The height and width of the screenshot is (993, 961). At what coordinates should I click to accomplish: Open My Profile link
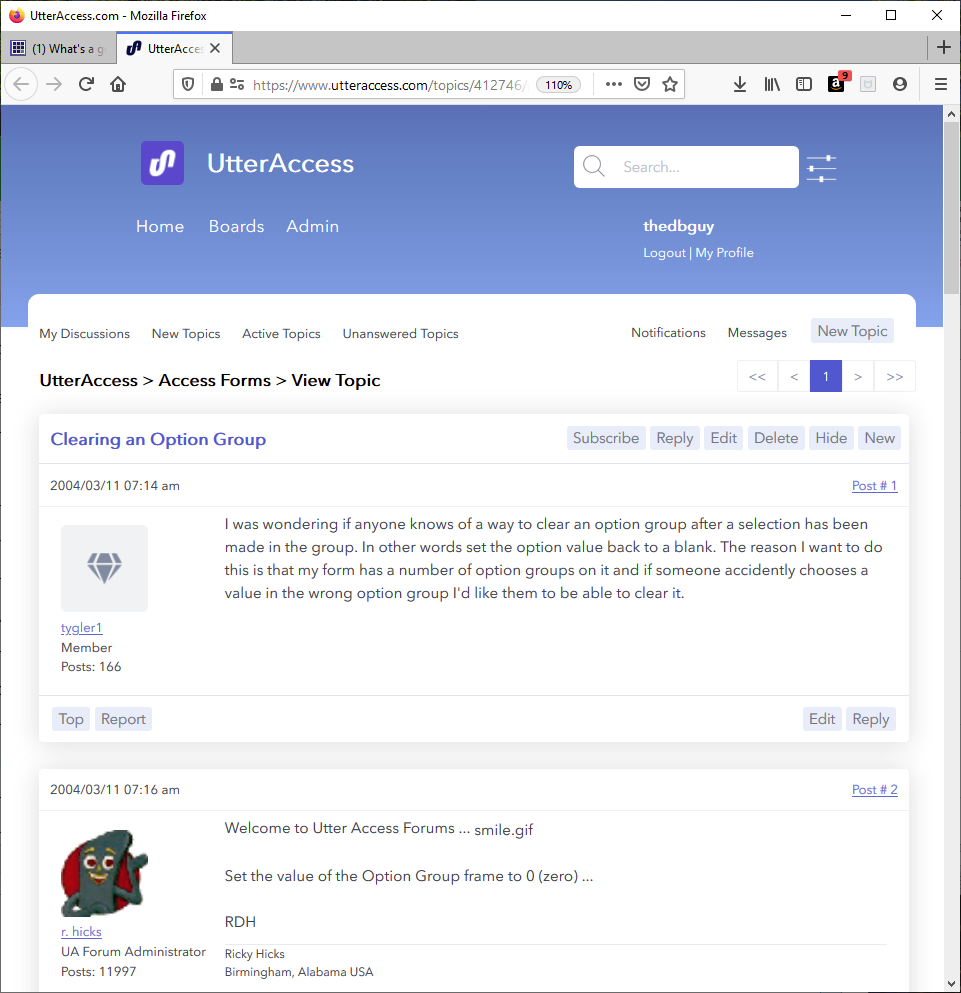coord(724,252)
